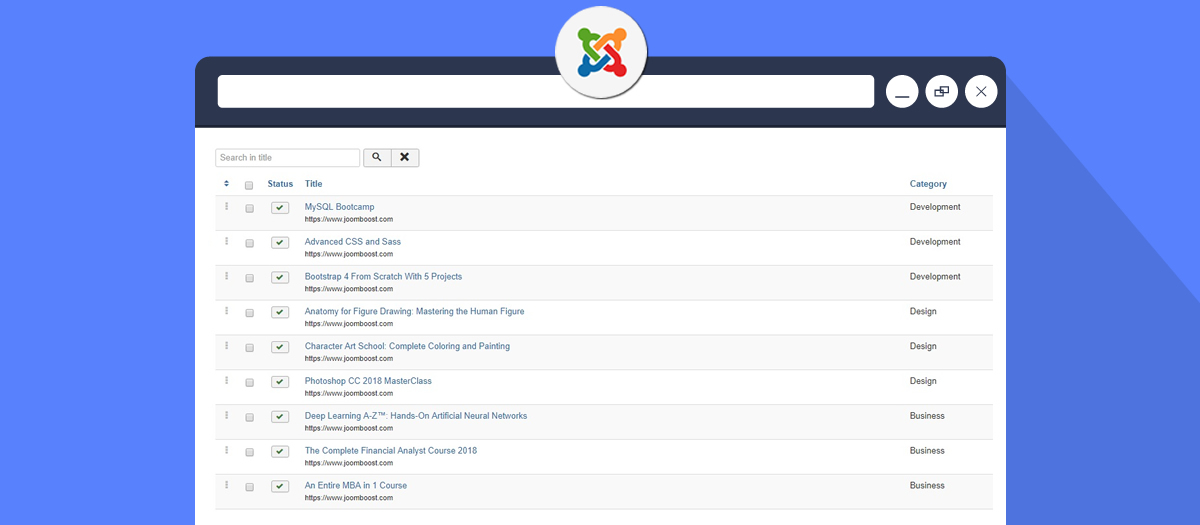Open Photoshop CC 2018 MasterClass link
This screenshot has width=1200, height=525.
[x=368, y=381]
